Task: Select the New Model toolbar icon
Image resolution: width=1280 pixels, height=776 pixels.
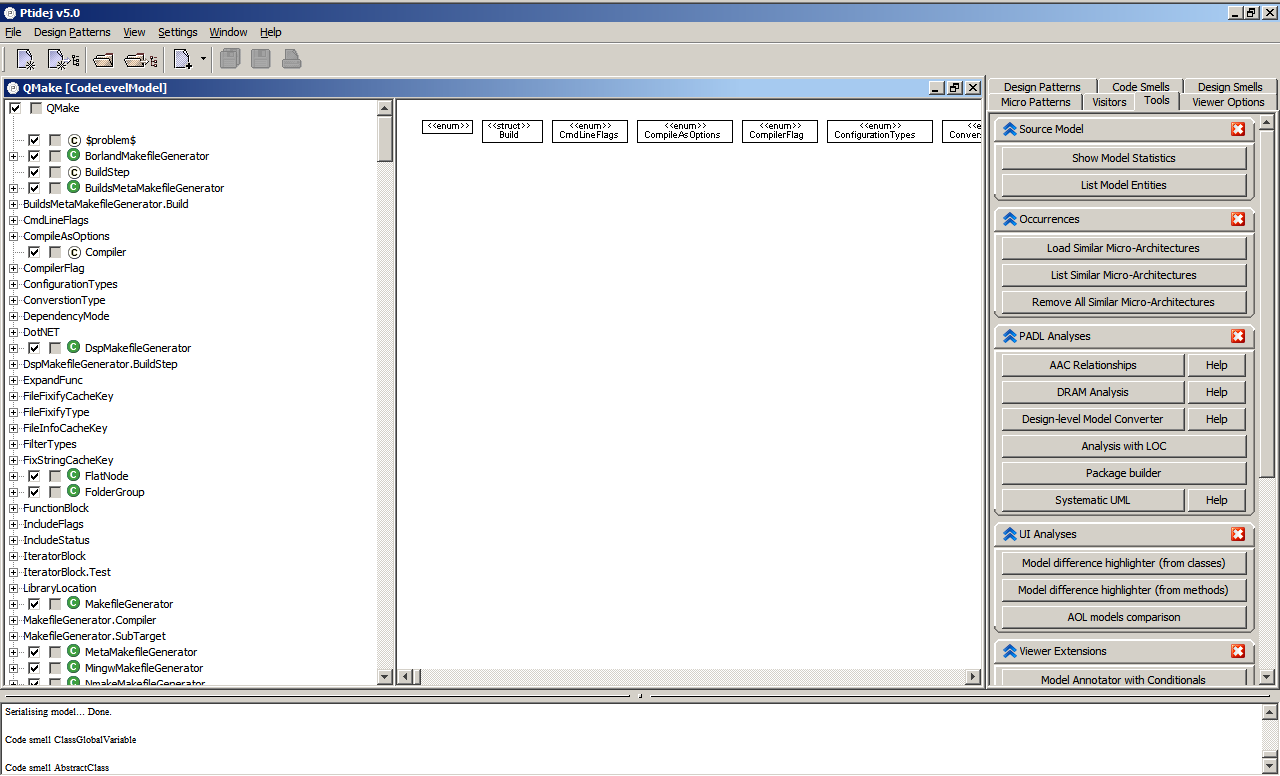Action: point(24,58)
